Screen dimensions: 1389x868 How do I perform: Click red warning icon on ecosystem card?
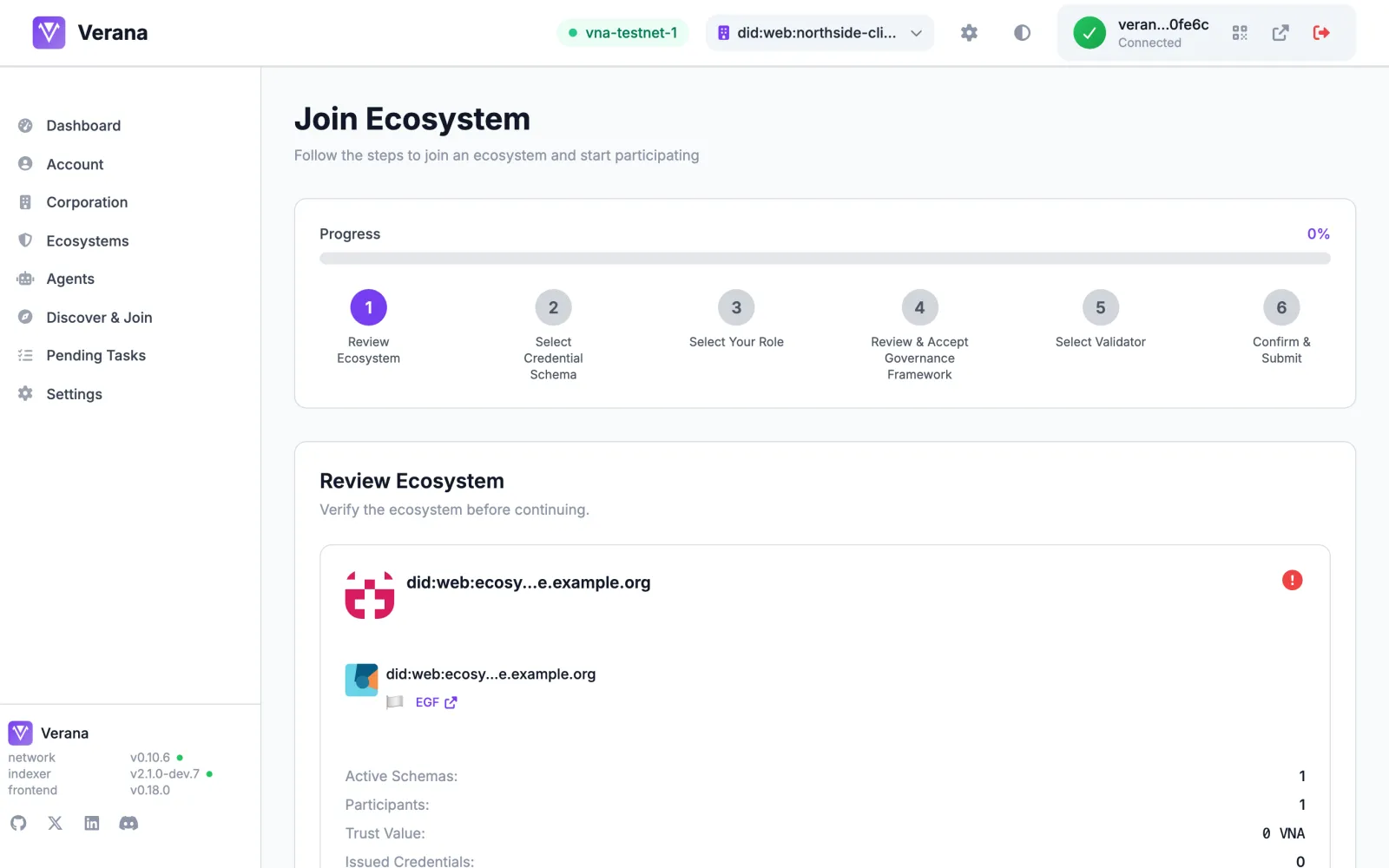click(x=1292, y=580)
